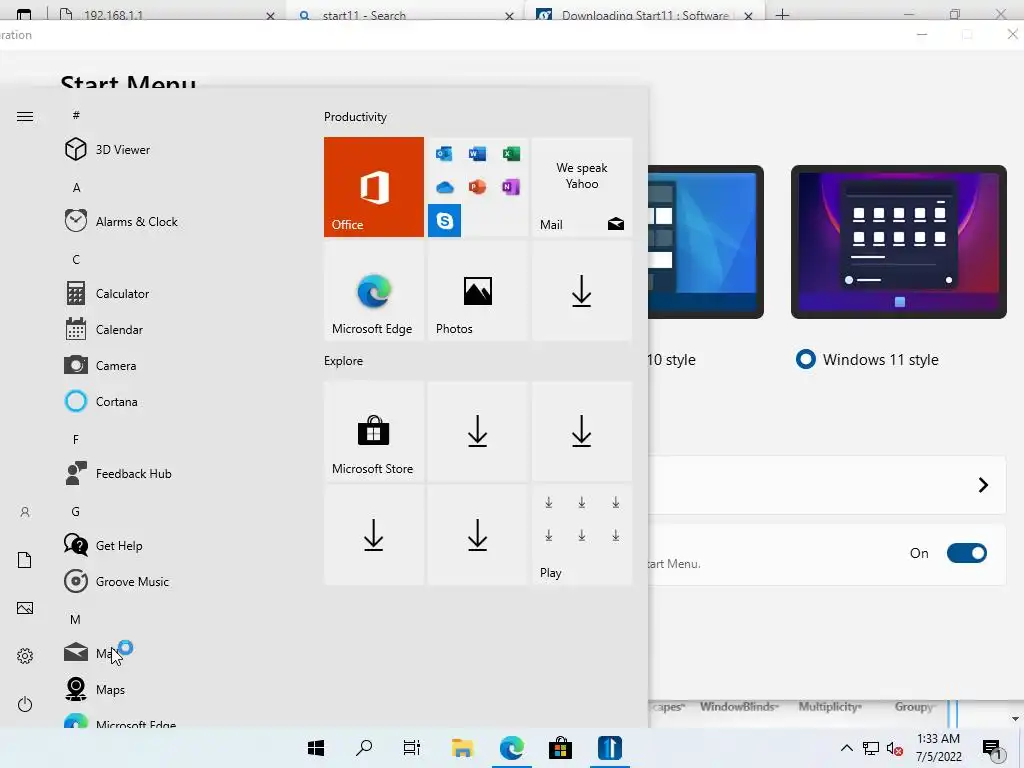Expand the Start menu hamburger button
The width and height of the screenshot is (1024, 768).
[25, 116]
